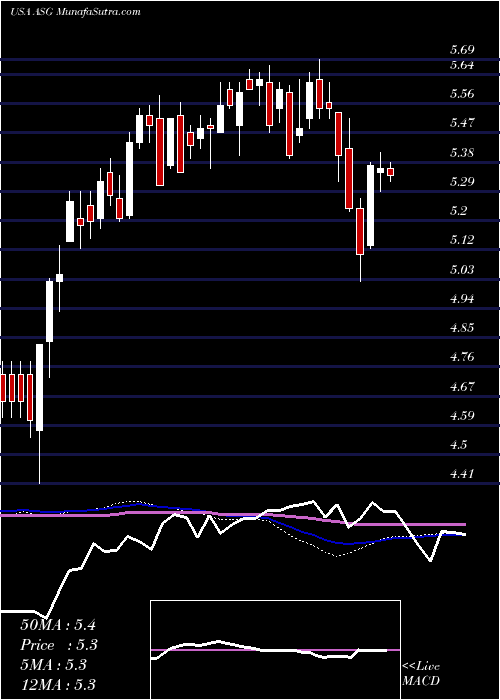
Task: Click the '<<Live MACD' label
Action: click(421, 674)
